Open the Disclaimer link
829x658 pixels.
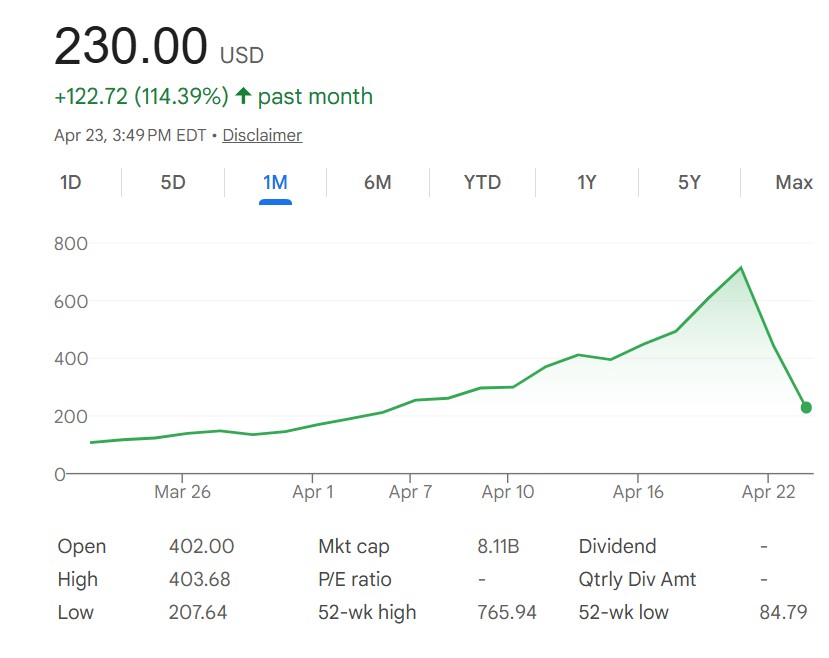click(x=262, y=135)
